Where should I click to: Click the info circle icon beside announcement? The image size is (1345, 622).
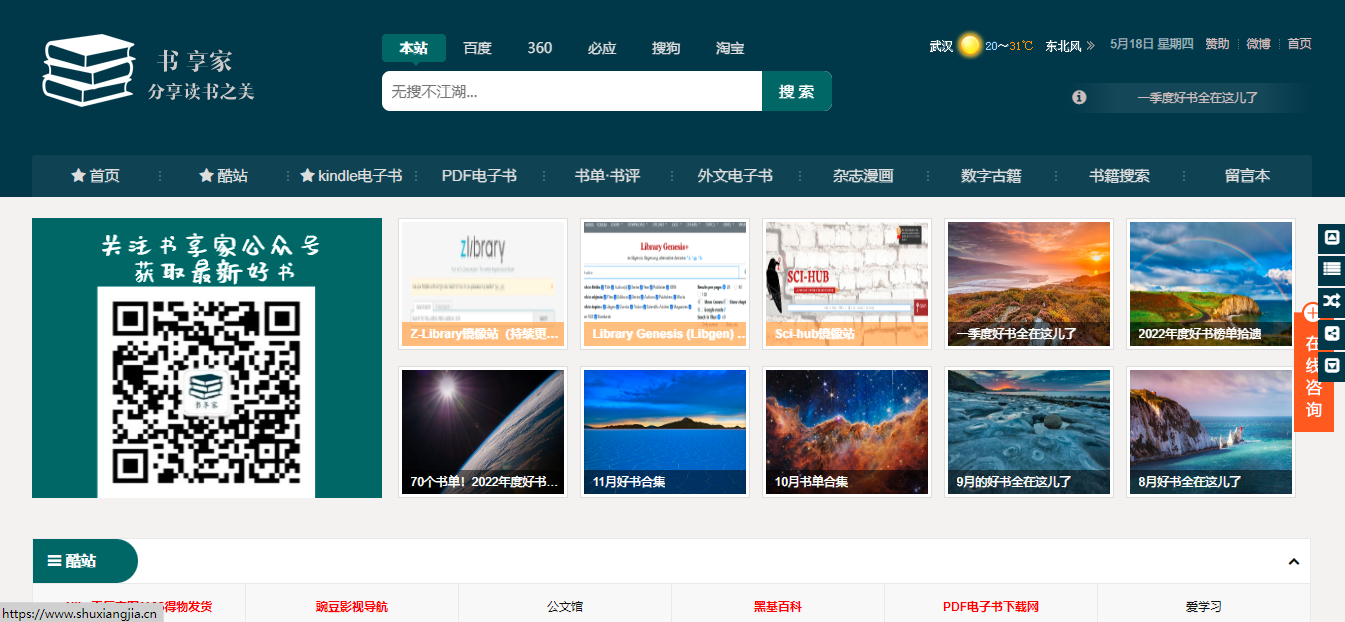click(x=1079, y=97)
